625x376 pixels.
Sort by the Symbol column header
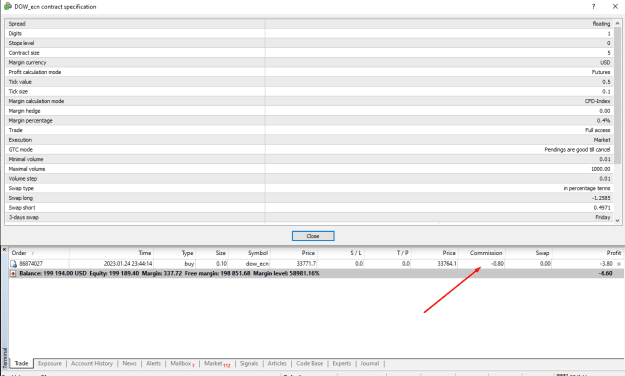pos(249,253)
